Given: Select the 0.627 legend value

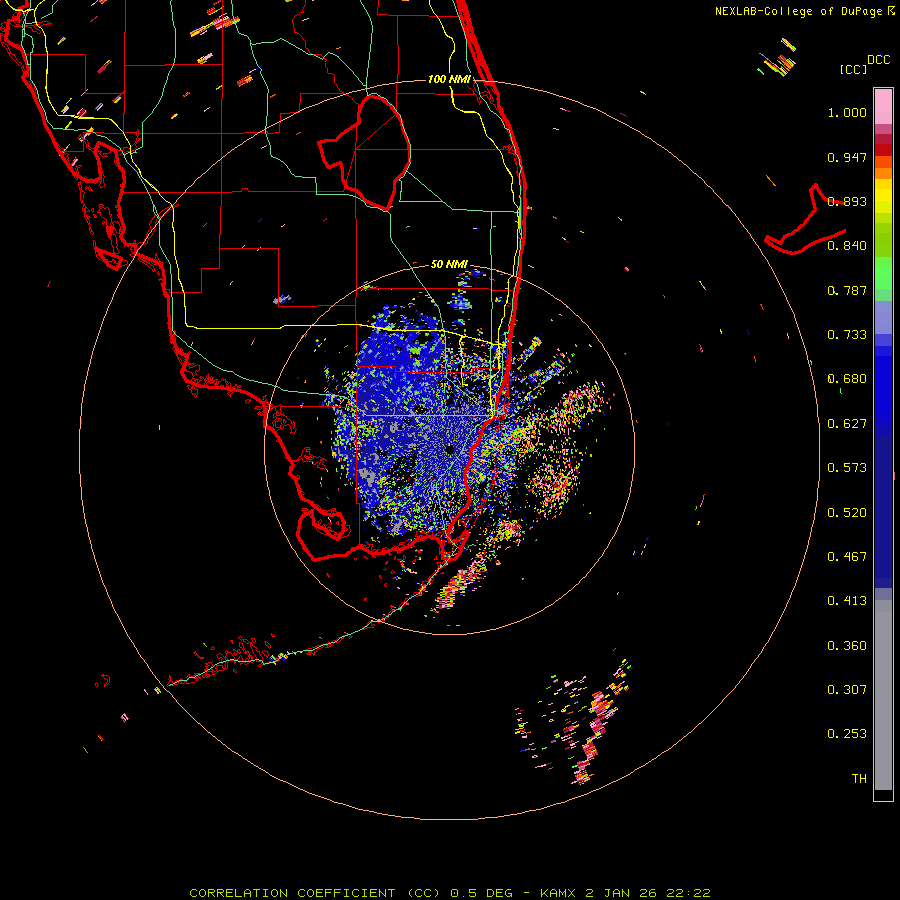Looking at the screenshot, I should 847,424.
